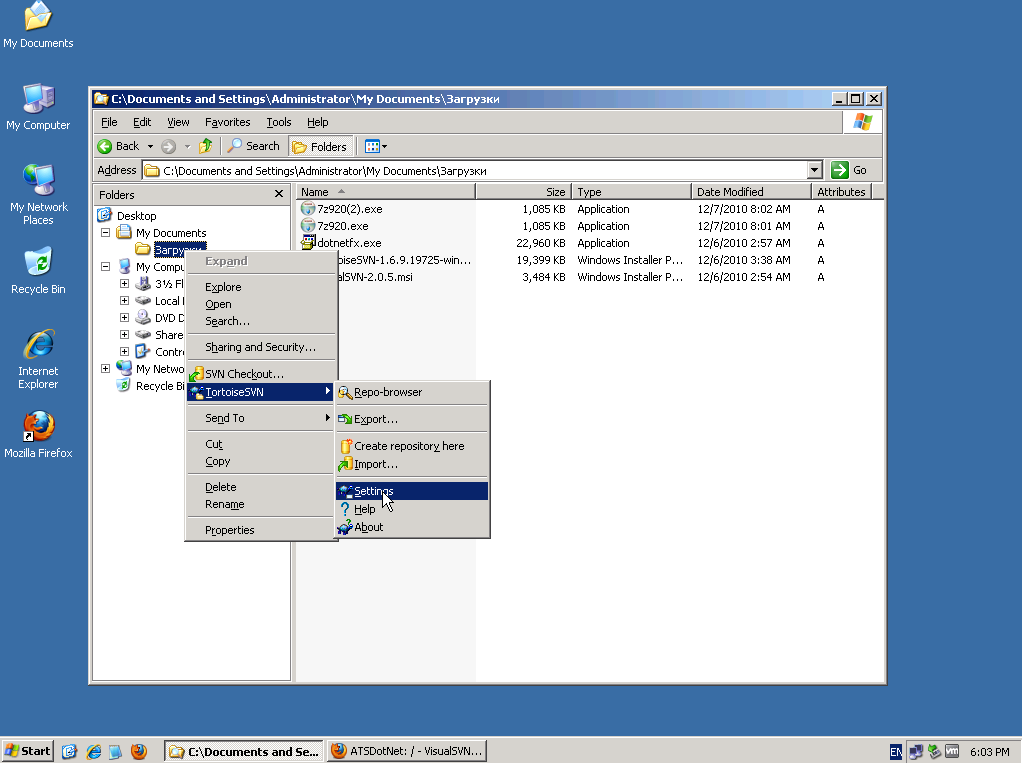Open Recycle Bin desktop icon
Image resolution: width=1022 pixels, height=763 pixels.
[38, 271]
